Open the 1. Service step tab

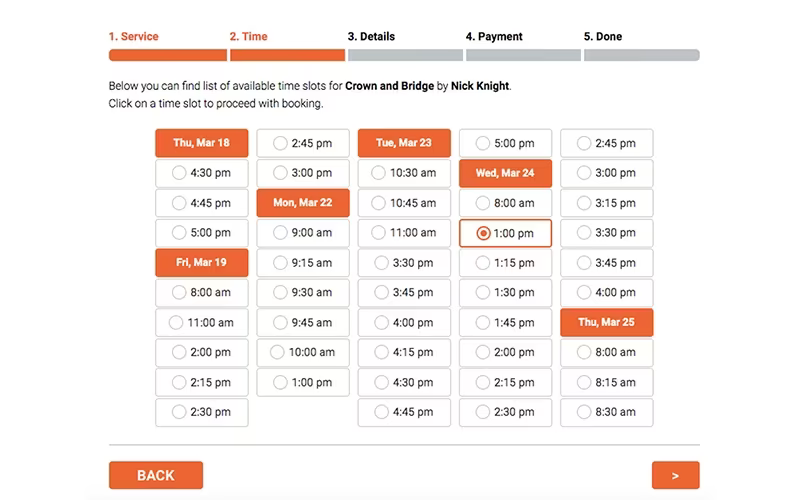click(x=134, y=36)
